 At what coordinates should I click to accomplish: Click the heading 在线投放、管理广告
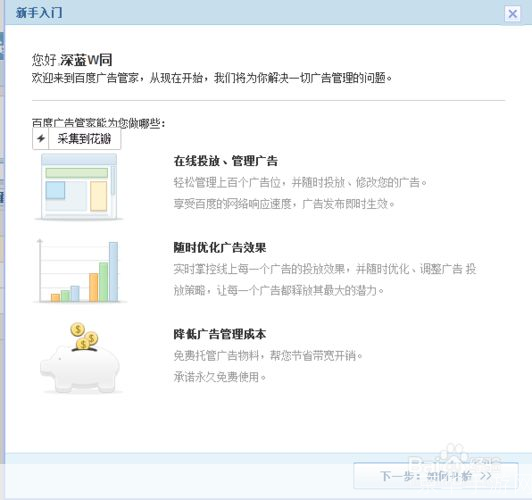pos(226,161)
